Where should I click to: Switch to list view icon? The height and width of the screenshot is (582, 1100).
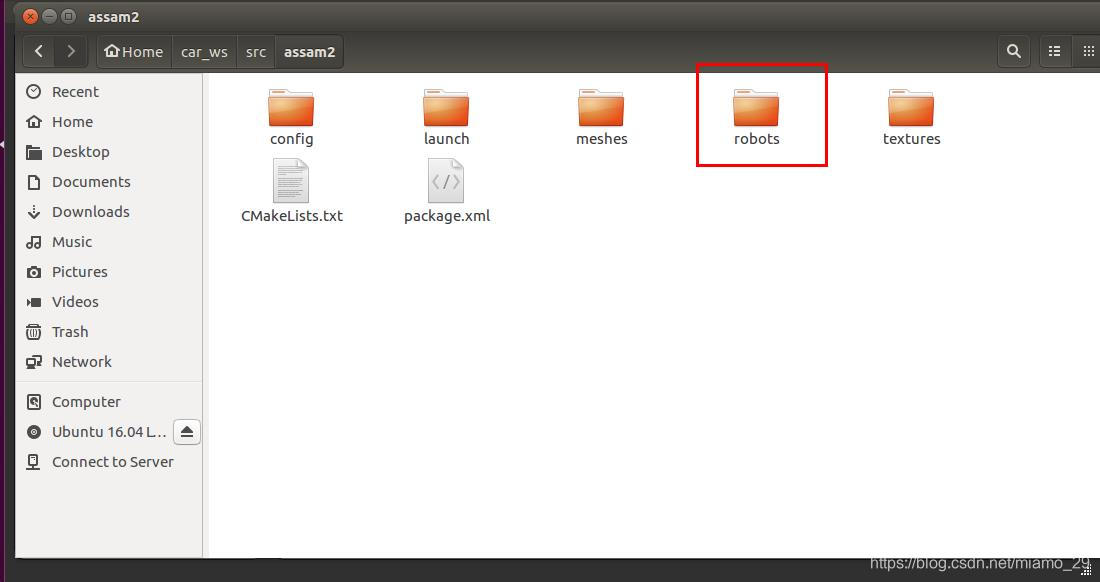pos(1054,51)
